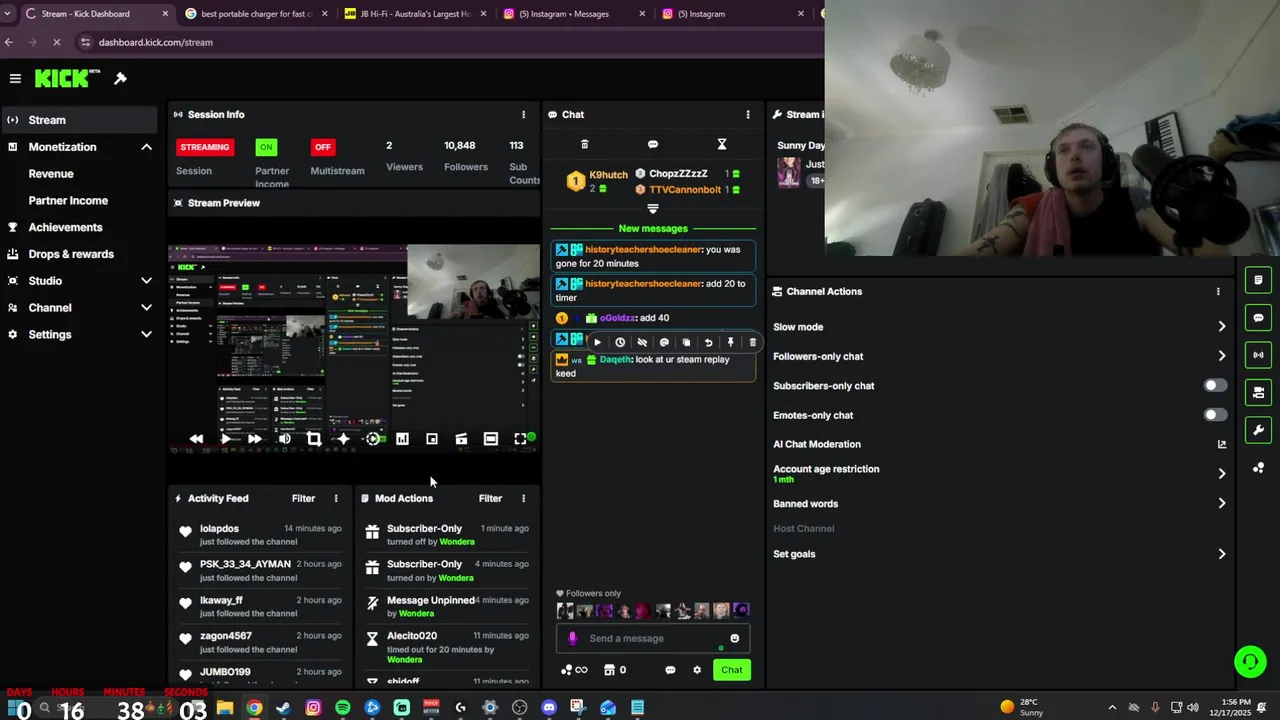Click the store icon below message box

(609, 670)
